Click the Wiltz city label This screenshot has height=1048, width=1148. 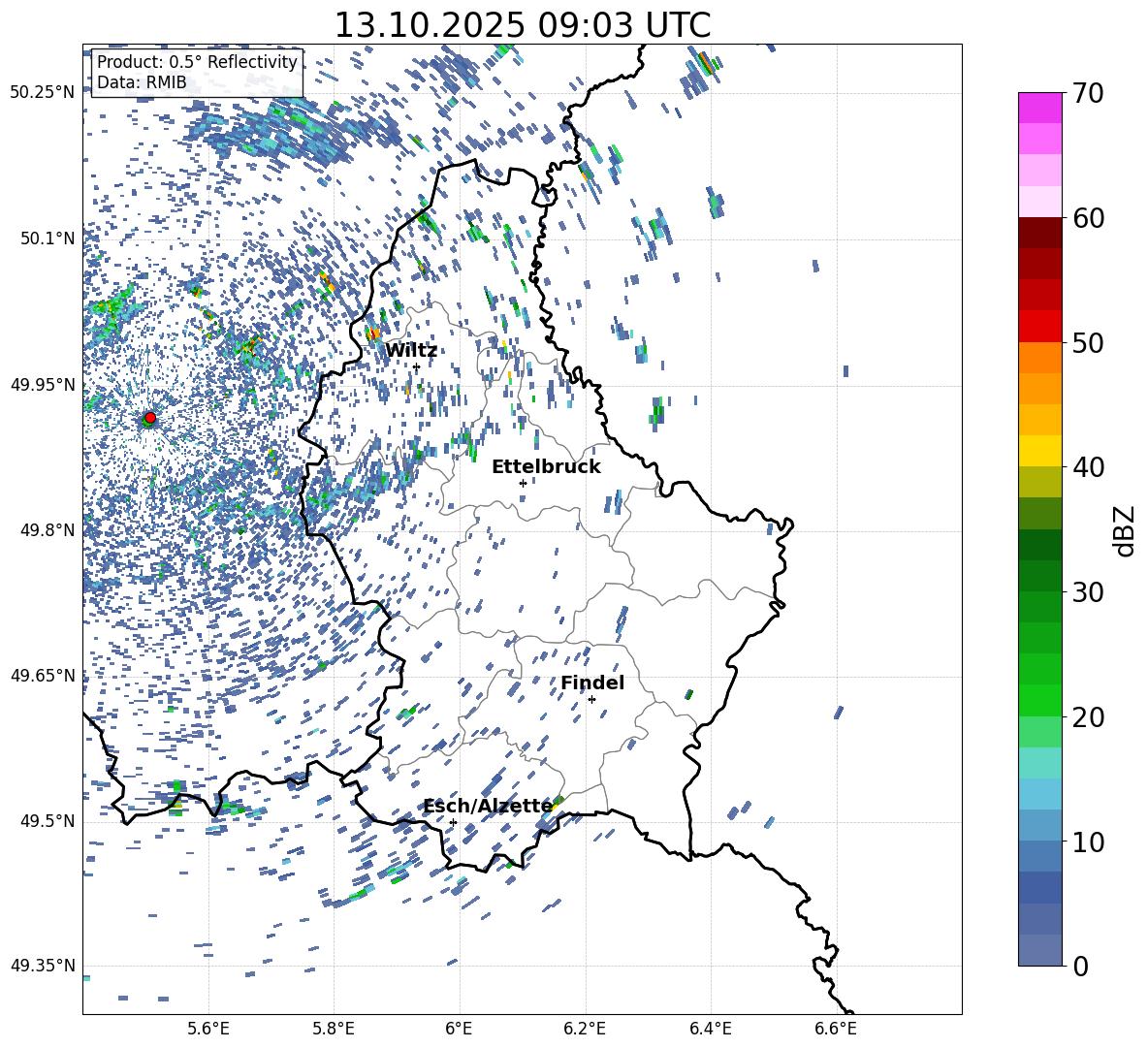[411, 351]
